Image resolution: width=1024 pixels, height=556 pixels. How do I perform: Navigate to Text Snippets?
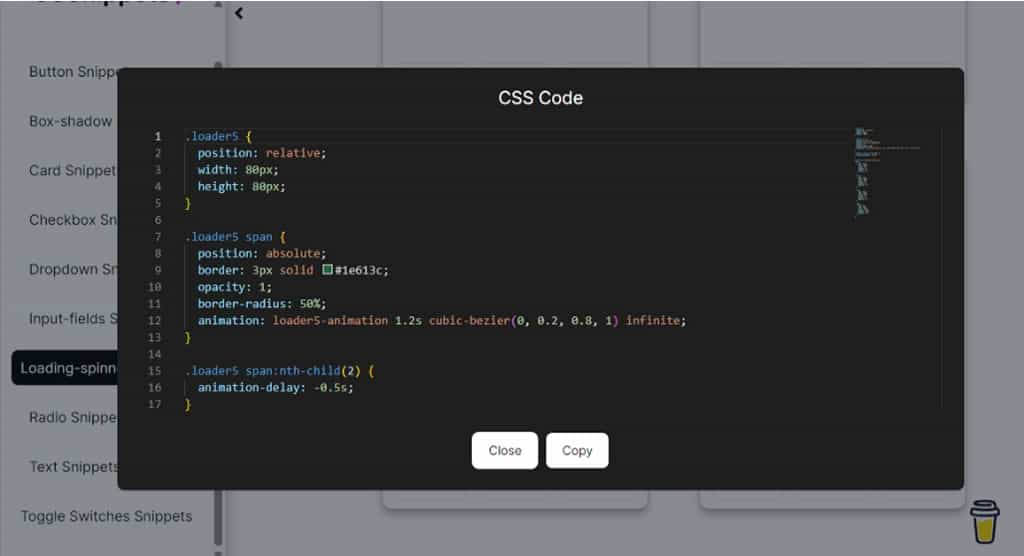(x=73, y=467)
